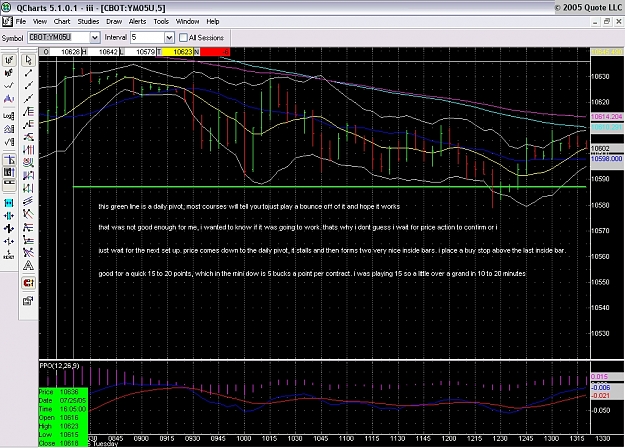Click the CBOT:YM05U symbol field
Image resolution: width=625 pixels, height=448 pixels.
[x=59, y=37]
